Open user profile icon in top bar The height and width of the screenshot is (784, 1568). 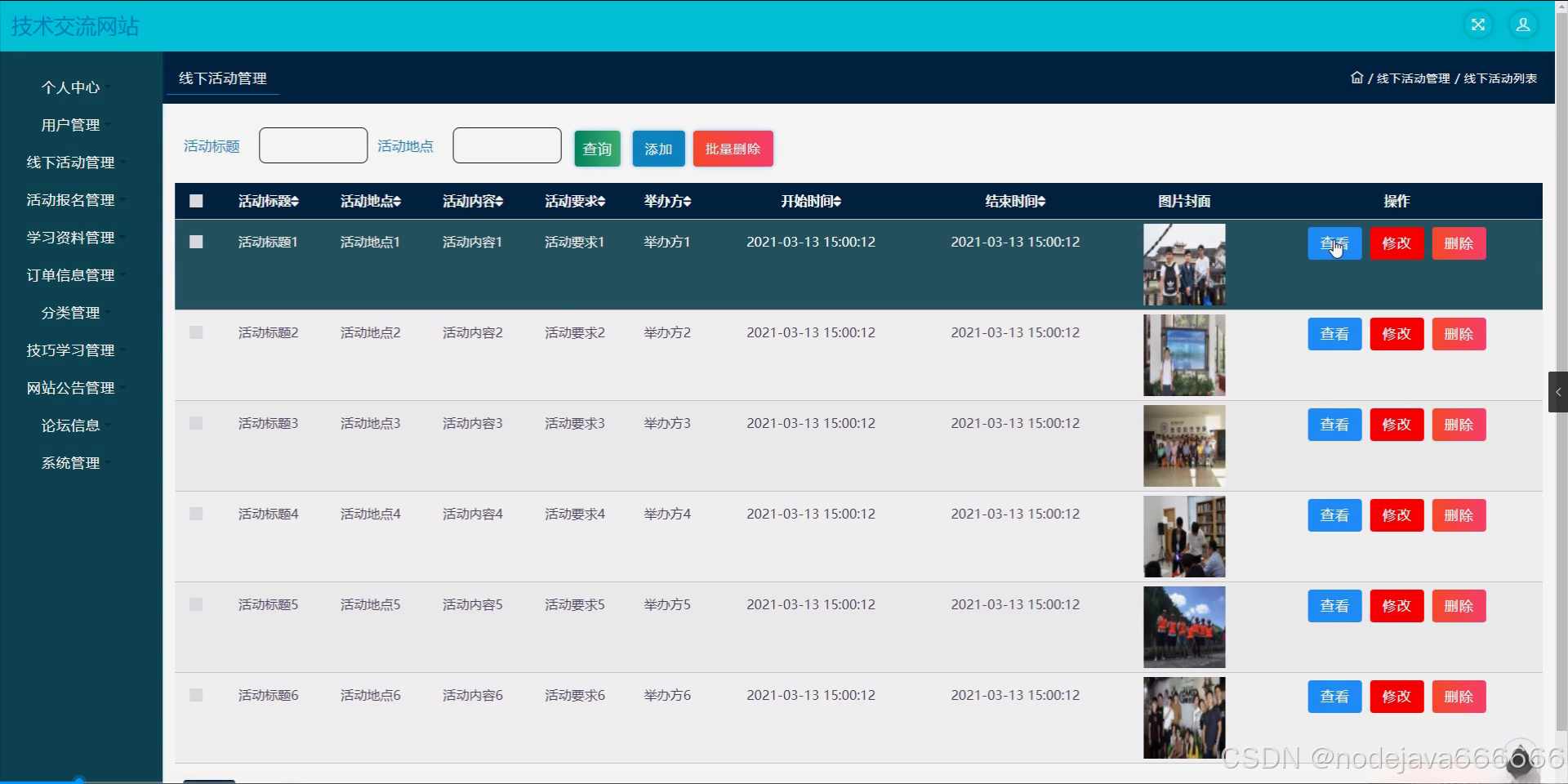coord(1523,24)
